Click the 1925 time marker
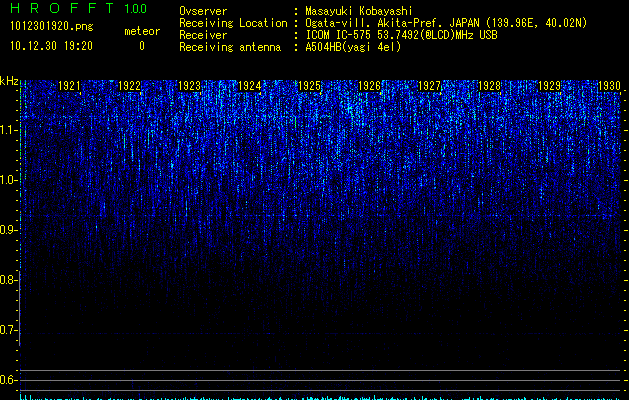Screen dimensions: 629x400 (310, 86)
